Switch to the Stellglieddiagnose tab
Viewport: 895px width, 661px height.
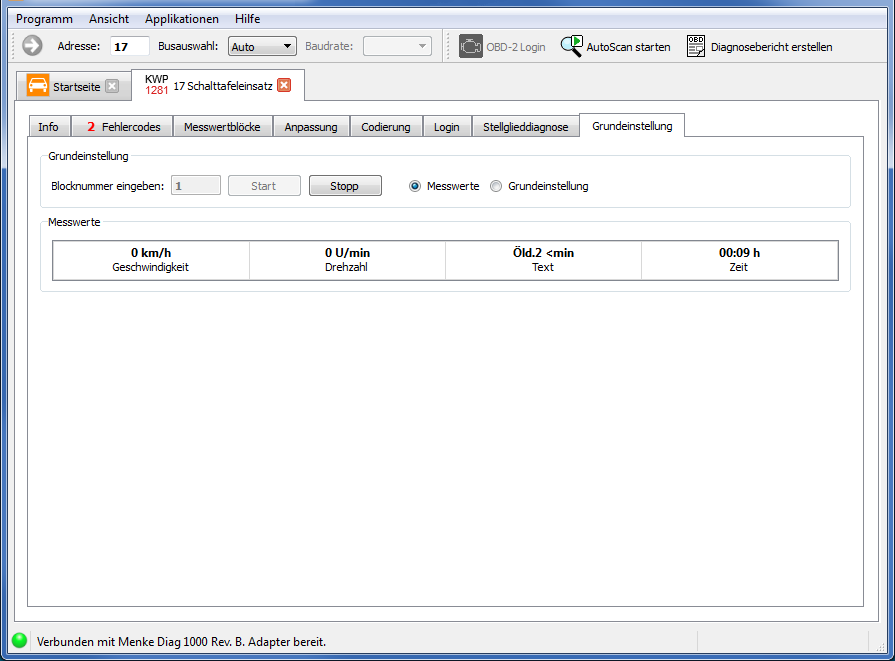525,127
